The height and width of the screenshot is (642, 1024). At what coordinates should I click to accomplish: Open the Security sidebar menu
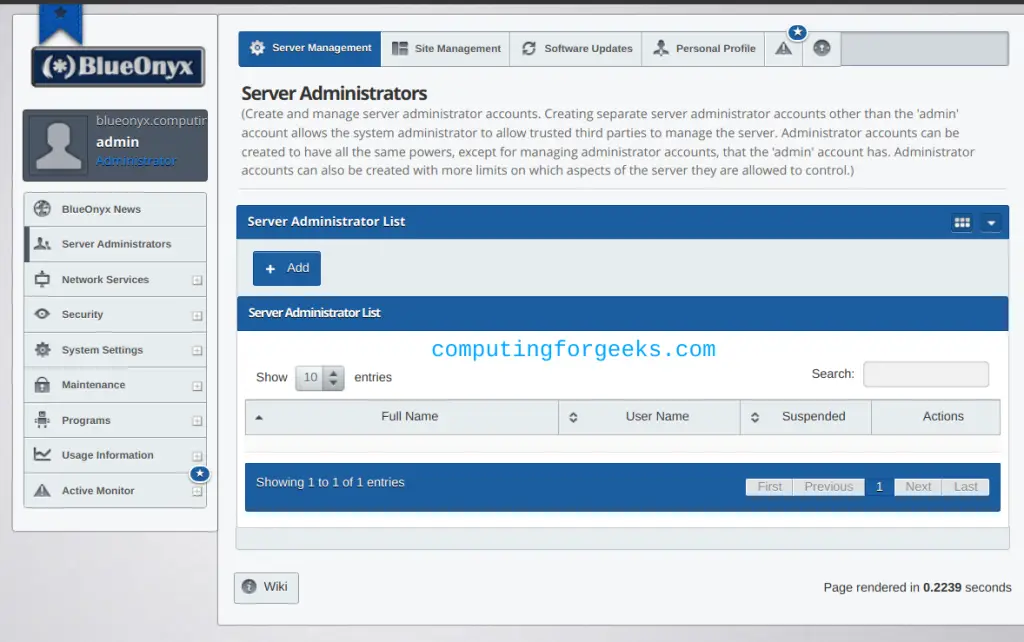tap(116, 314)
